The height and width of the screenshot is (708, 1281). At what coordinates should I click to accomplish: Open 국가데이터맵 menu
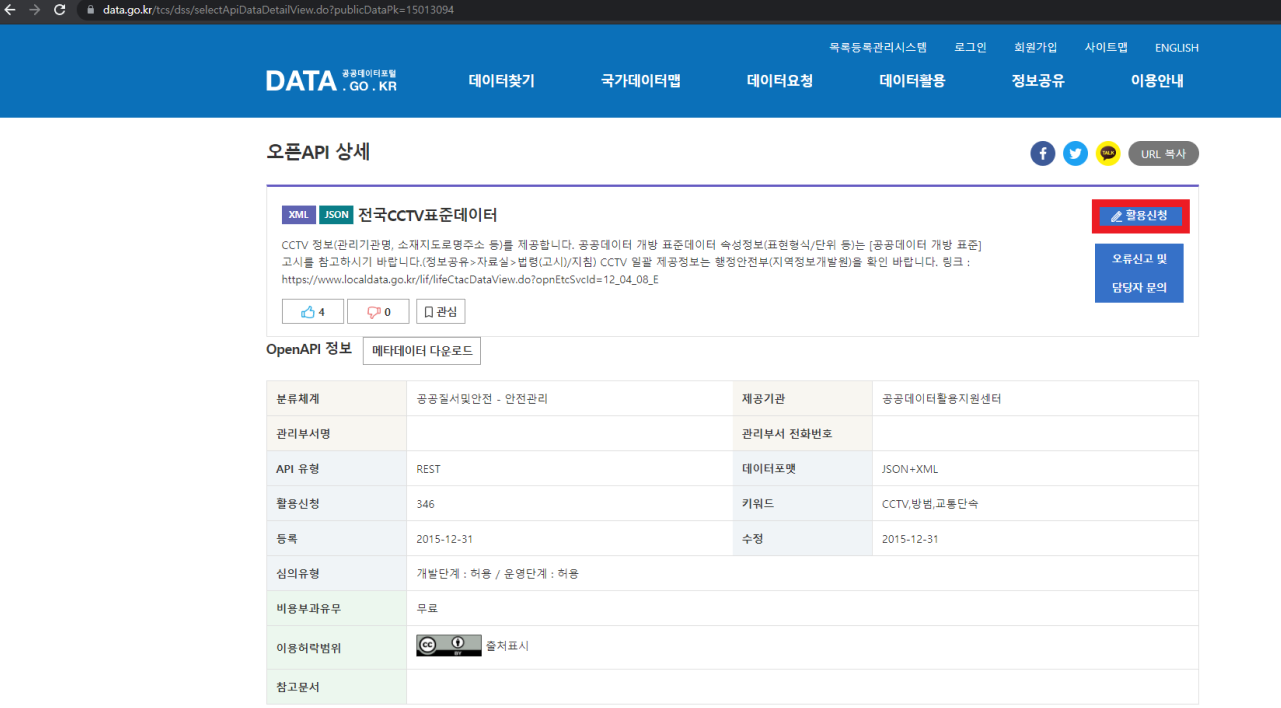click(x=640, y=81)
